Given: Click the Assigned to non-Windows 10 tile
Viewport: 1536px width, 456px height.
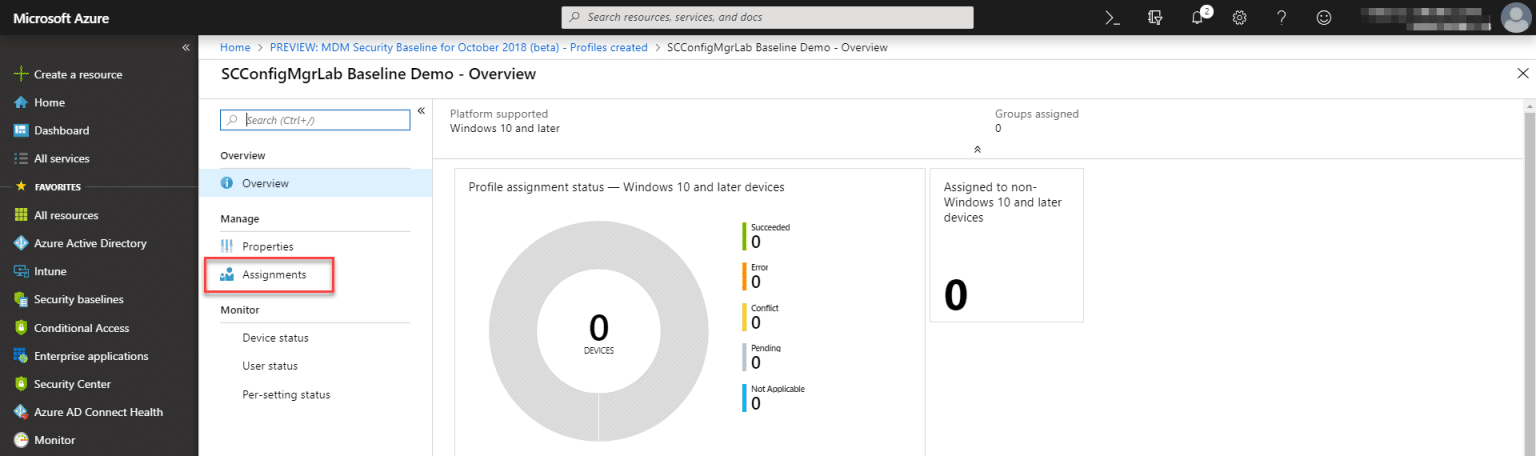Looking at the screenshot, I should 1006,245.
